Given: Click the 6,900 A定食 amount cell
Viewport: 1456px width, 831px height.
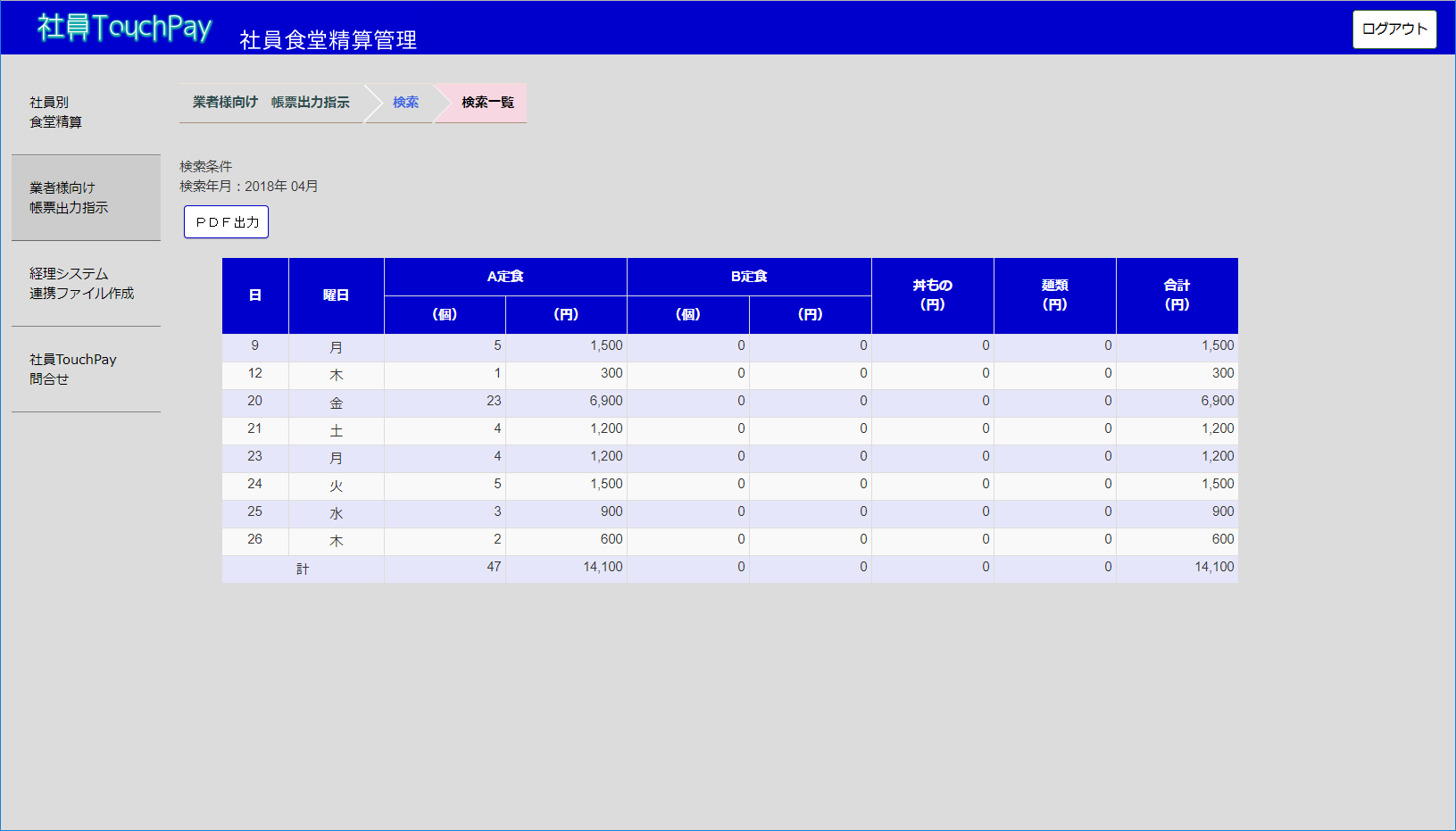Looking at the screenshot, I should pyautogui.click(x=566, y=403).
